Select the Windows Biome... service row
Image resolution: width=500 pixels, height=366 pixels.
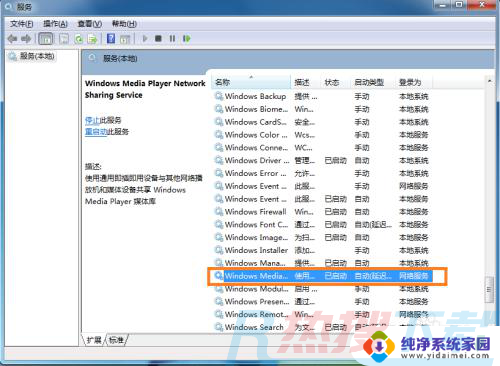coord(322,109)
